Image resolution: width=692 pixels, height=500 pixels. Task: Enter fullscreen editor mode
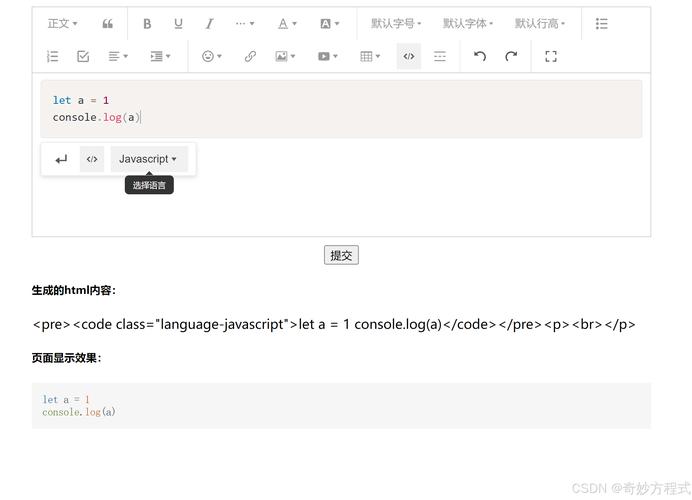(x=551, y=57)
